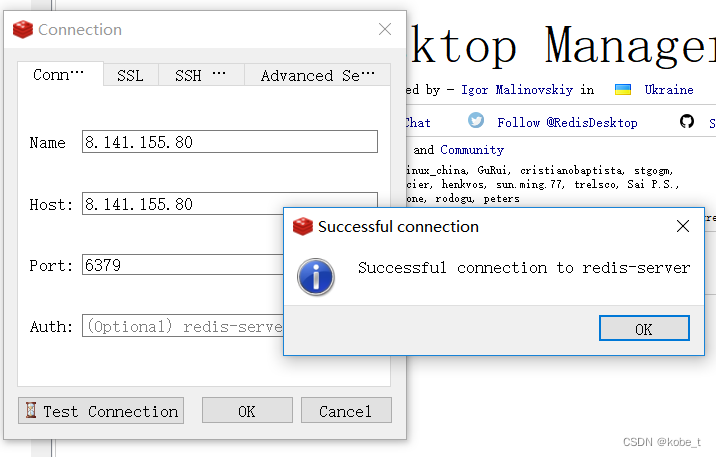Open the partially visible Chat link

point(418,122)
